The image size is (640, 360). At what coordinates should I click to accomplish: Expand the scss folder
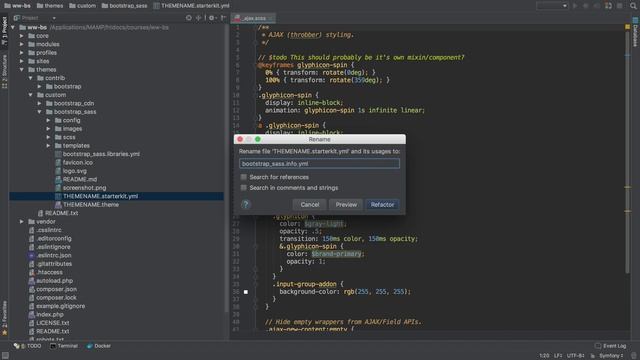point(49,137)
